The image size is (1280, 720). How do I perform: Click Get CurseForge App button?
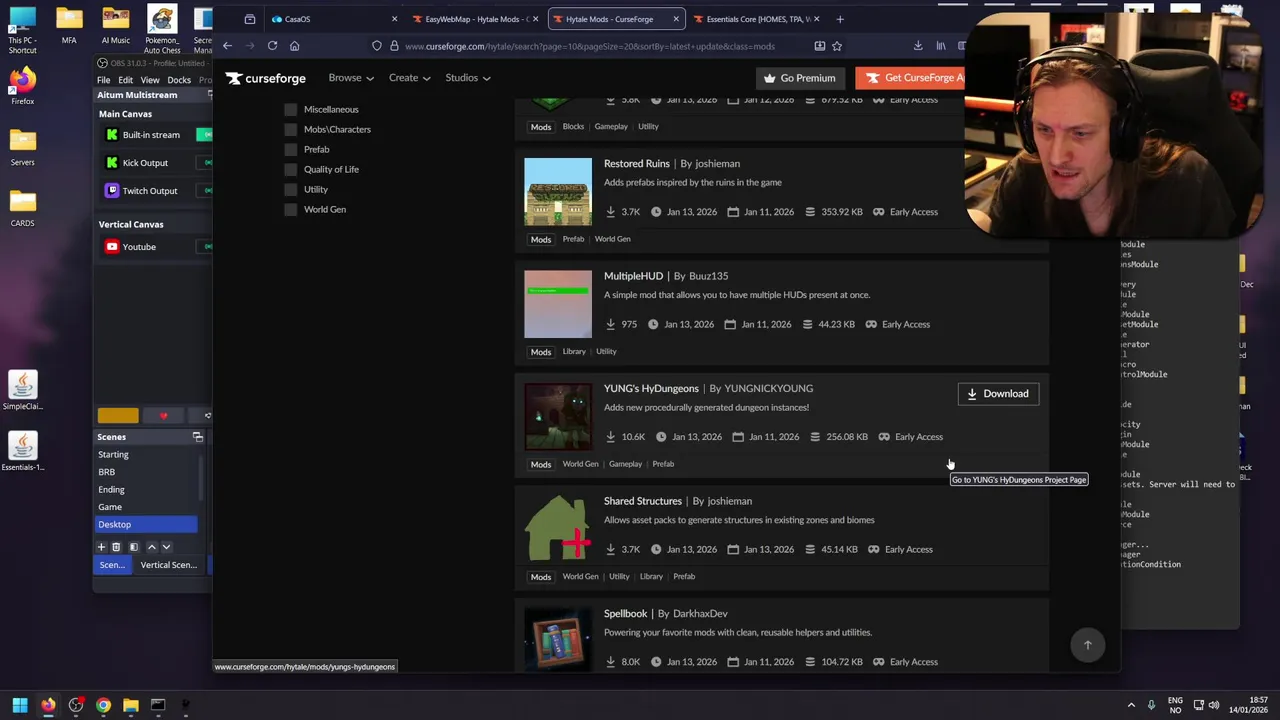(910, 78)
